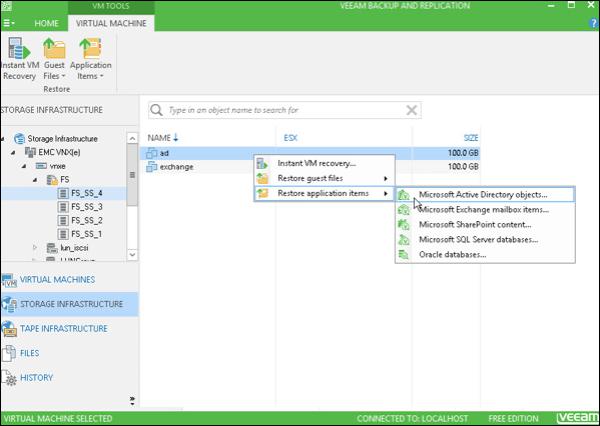The width and height of the screenshot is (600, 426).
Task: Click the Files view icon
Action: click(9, 353)
